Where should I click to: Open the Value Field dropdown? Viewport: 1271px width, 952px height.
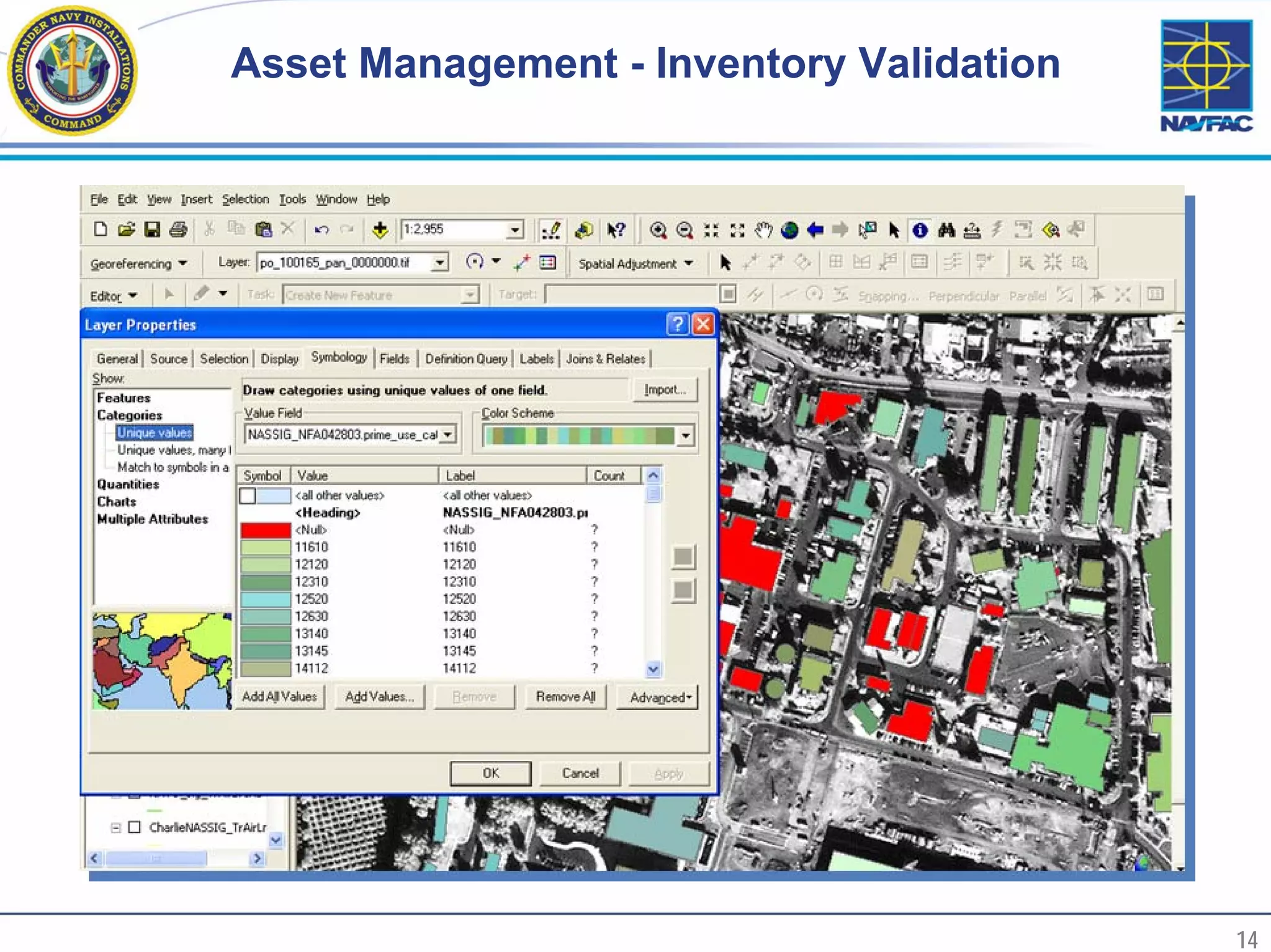(447, 434)
